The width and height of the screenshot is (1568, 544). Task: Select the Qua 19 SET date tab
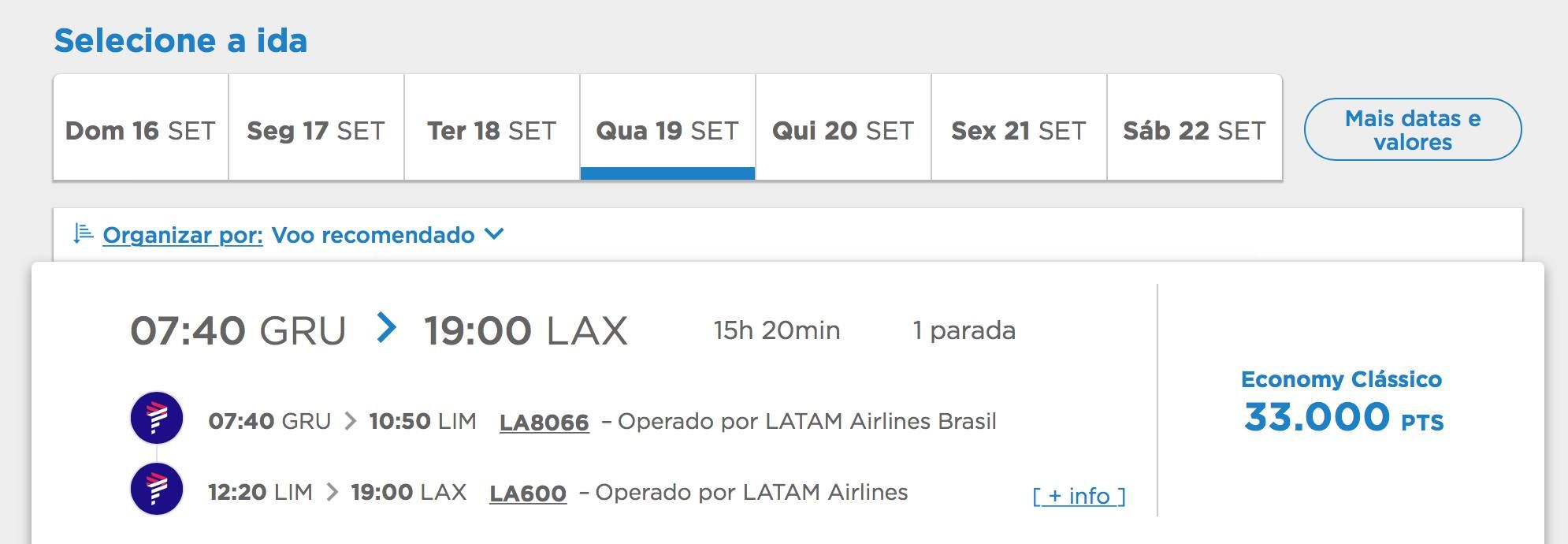tap(667, 128)
